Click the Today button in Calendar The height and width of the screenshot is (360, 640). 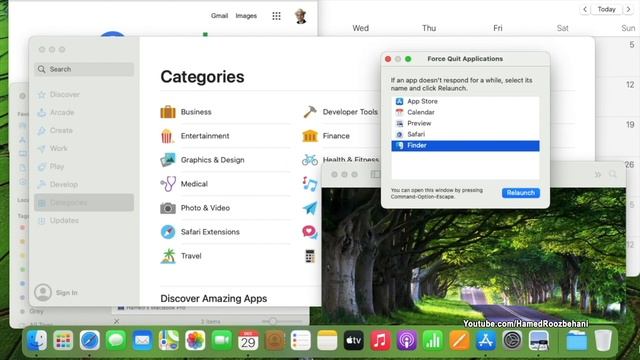click(x=607, y=9)
